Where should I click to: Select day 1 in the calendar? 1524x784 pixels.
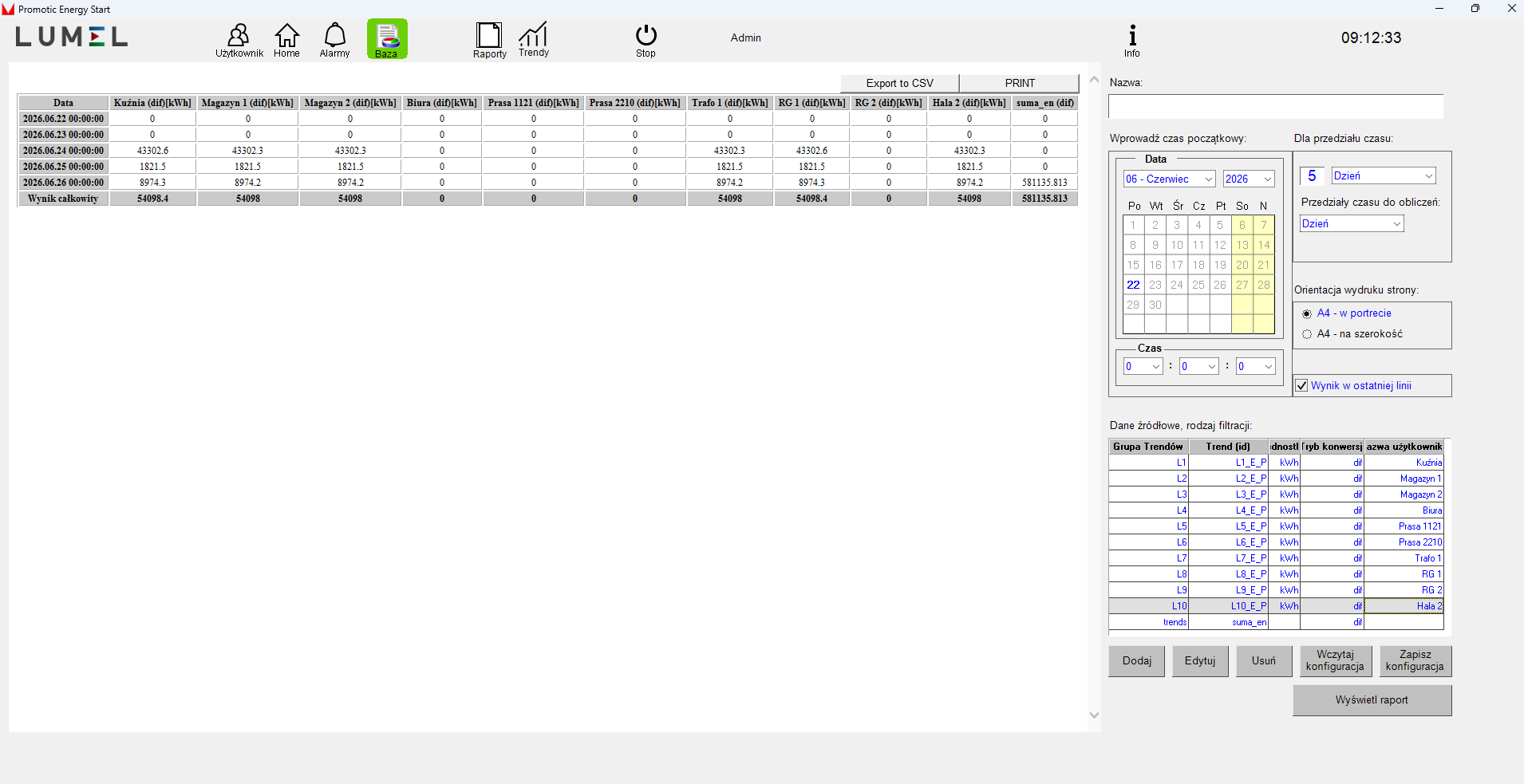pyautogui.click(x=1133, y=225)
